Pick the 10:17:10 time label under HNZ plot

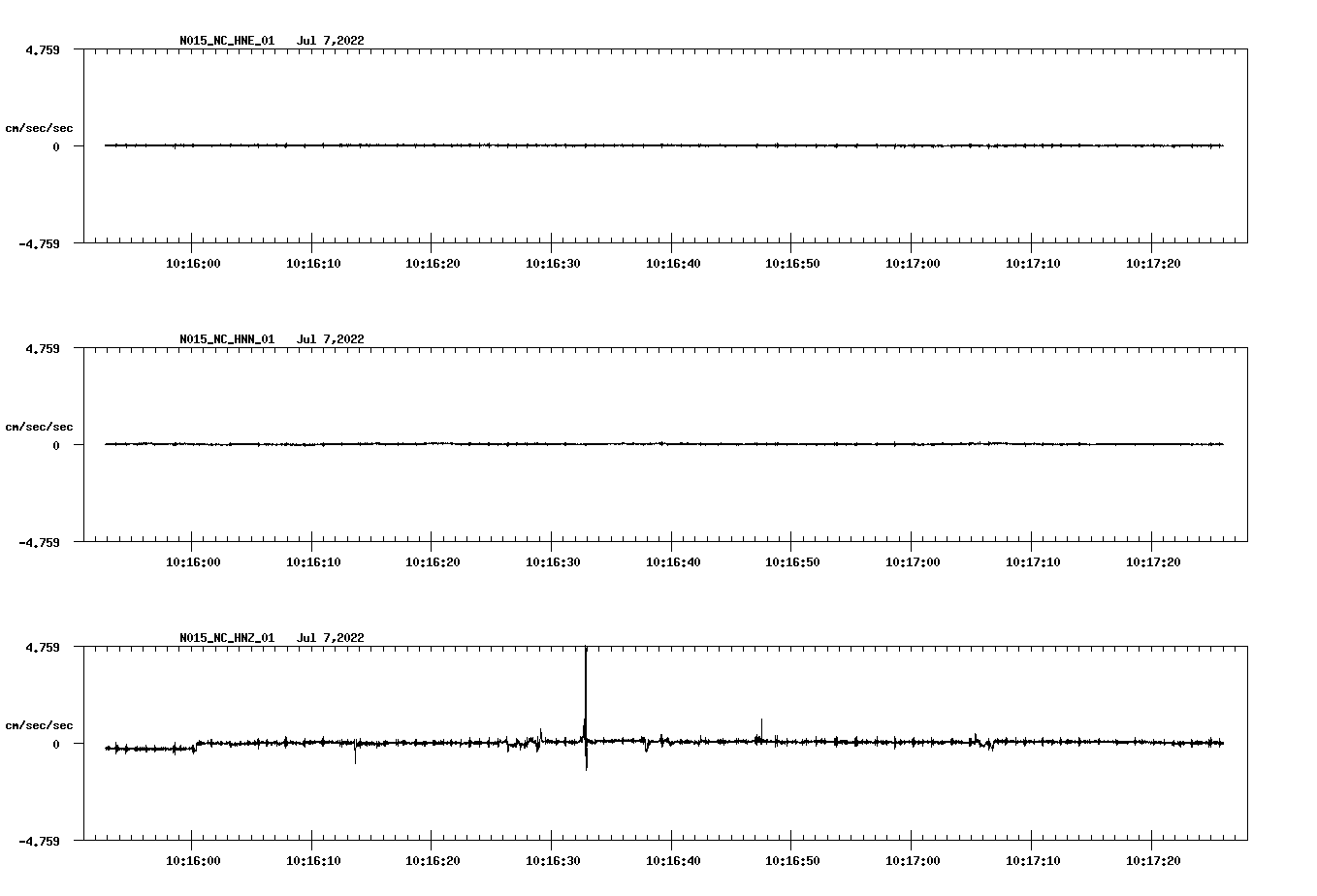(x=1032, y=861)
